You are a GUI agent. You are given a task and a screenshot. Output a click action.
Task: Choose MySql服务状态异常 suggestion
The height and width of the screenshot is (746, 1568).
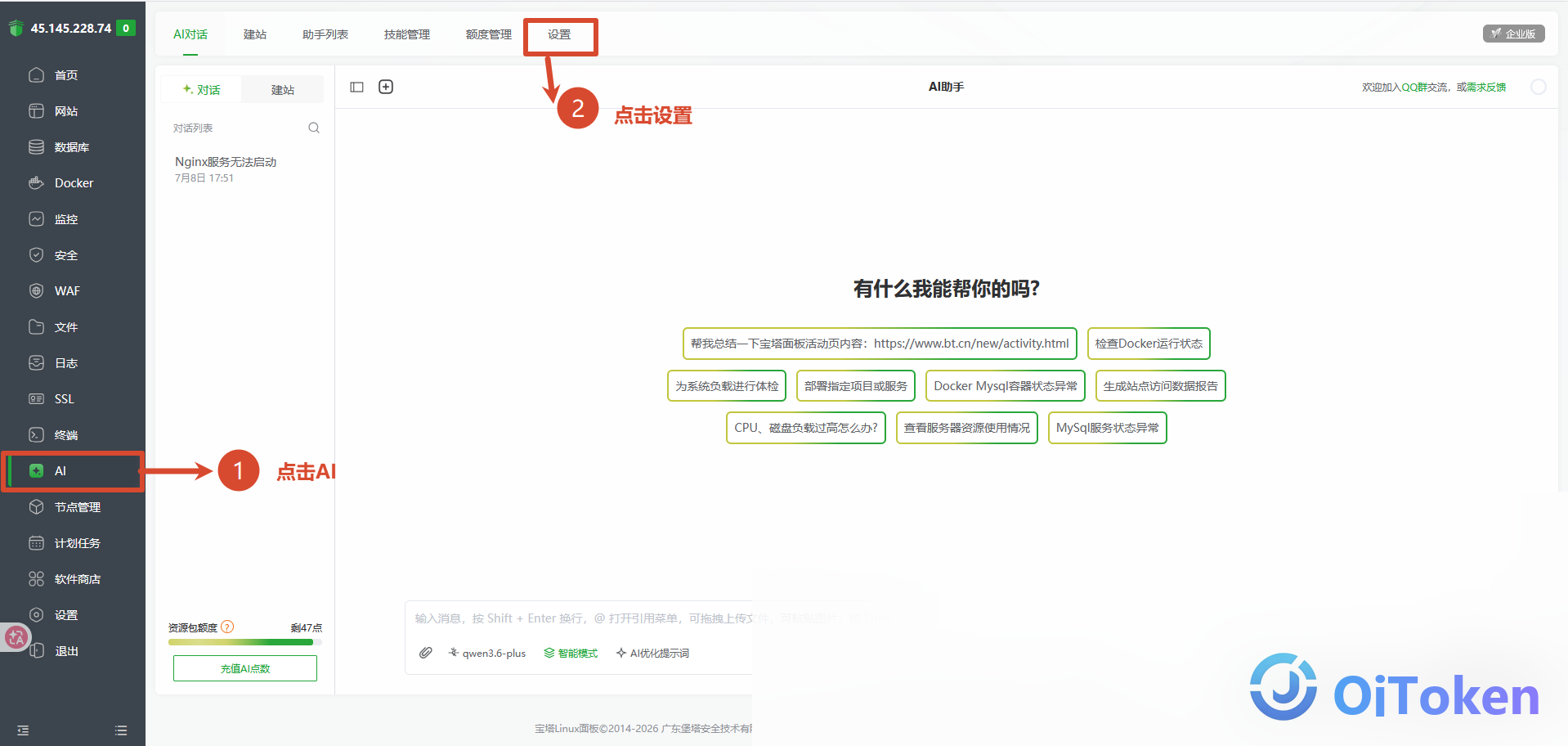(x=1108, y=428)
